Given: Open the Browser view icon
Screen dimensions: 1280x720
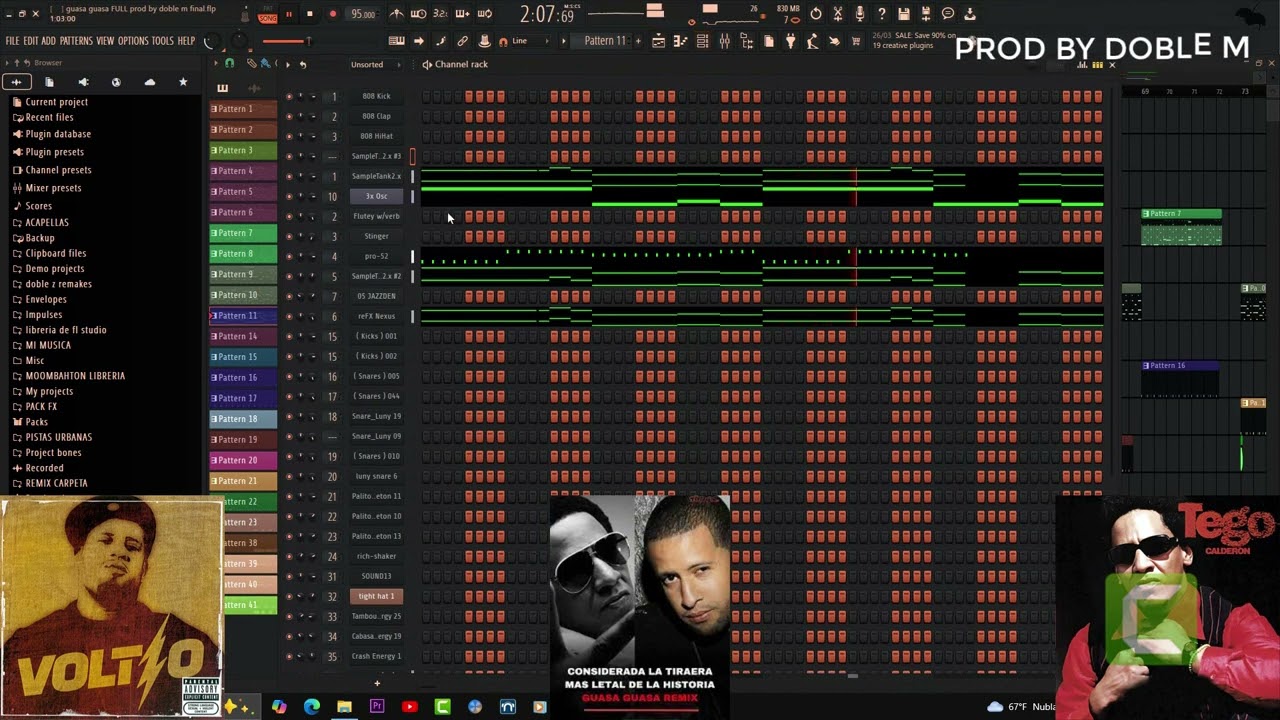Looking at the screenshot, I should click(x=746, y=41).
